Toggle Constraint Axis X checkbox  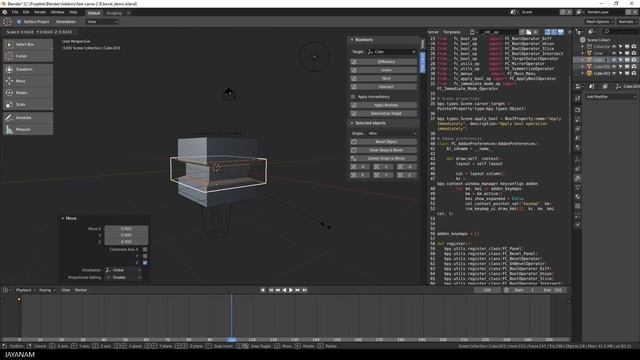(x=145, y=249)
